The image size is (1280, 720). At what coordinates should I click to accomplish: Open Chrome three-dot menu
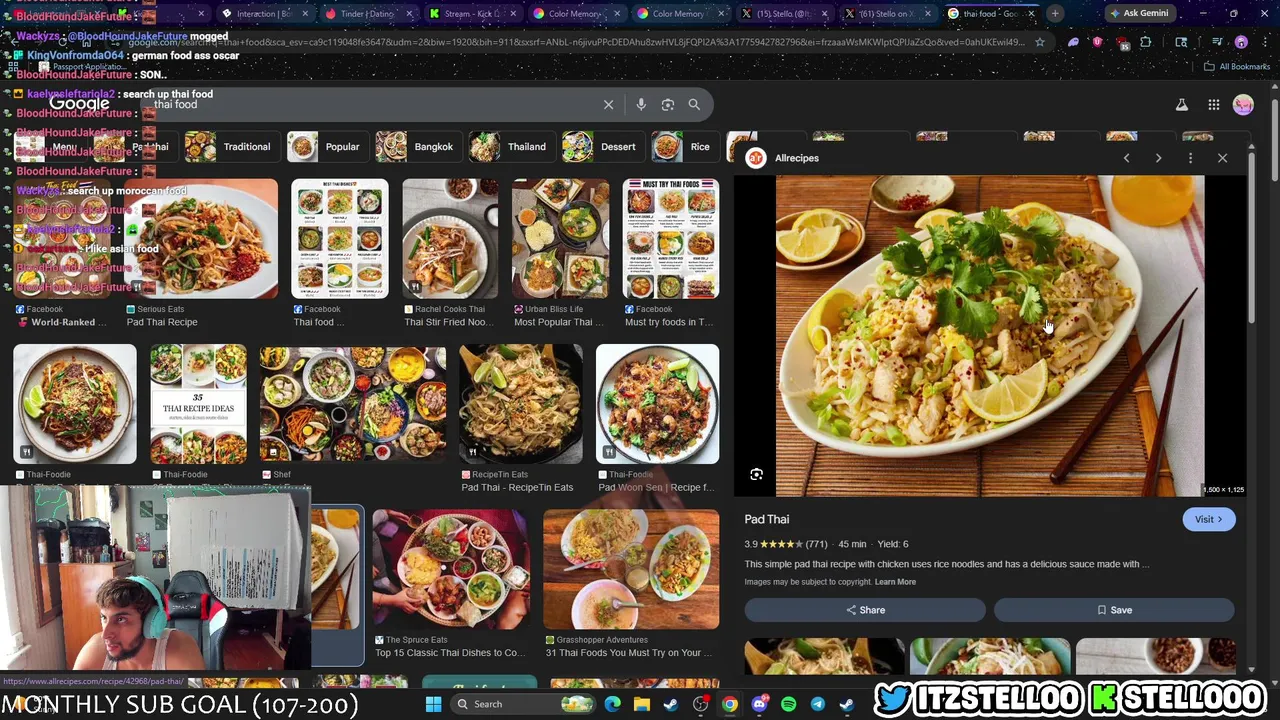(x=1263, y=42)
